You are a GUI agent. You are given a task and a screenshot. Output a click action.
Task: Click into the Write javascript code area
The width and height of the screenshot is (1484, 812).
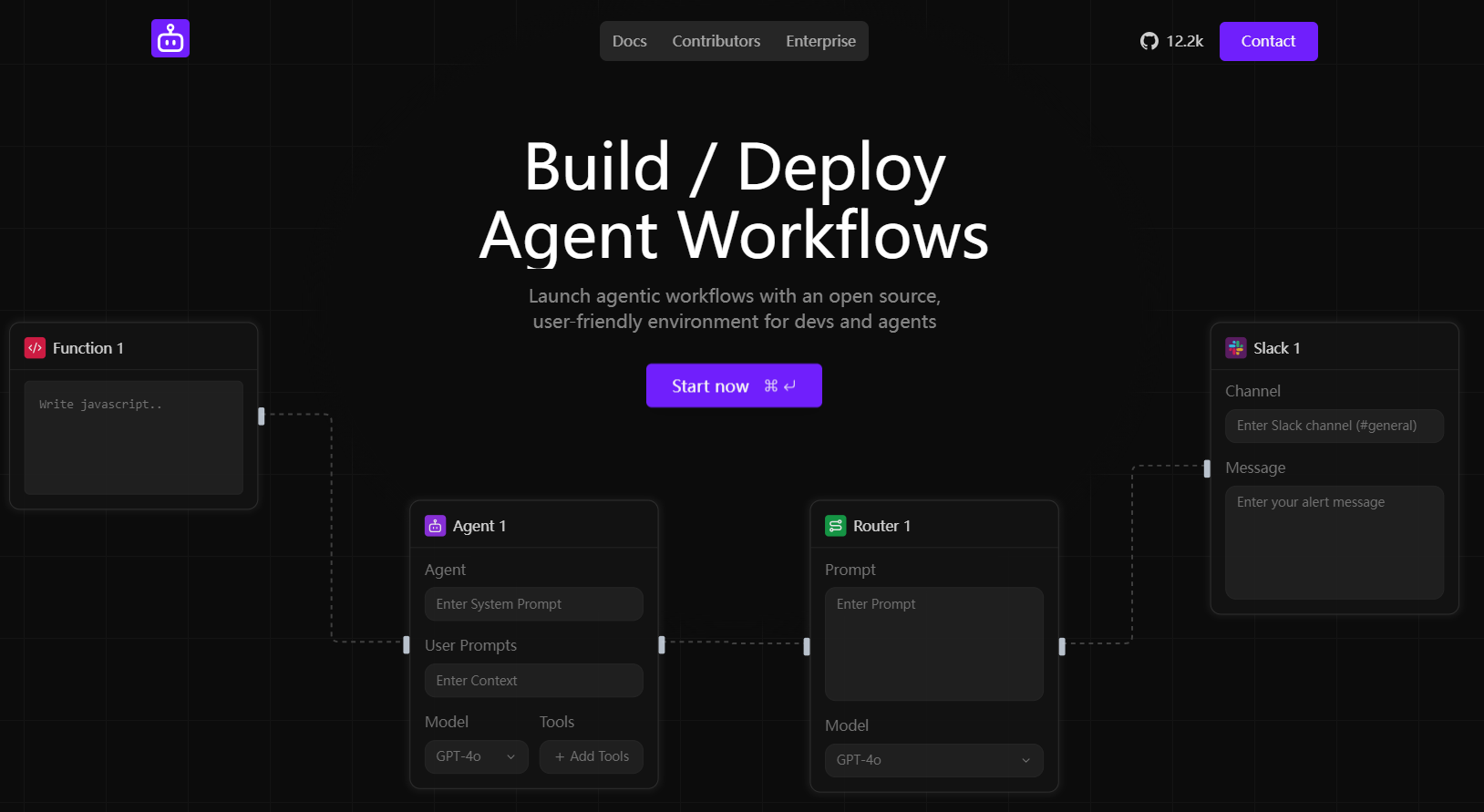[134, 437]
